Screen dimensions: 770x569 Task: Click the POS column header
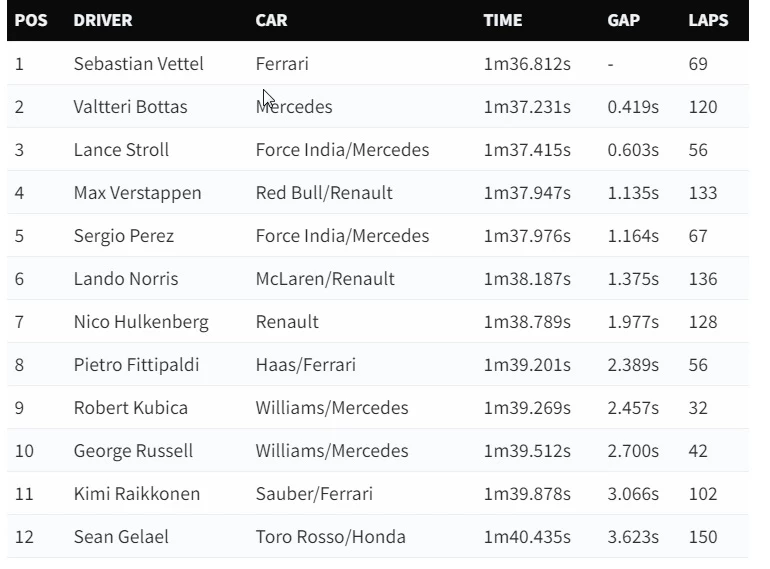pyautogui.click(x=31, y=20)
